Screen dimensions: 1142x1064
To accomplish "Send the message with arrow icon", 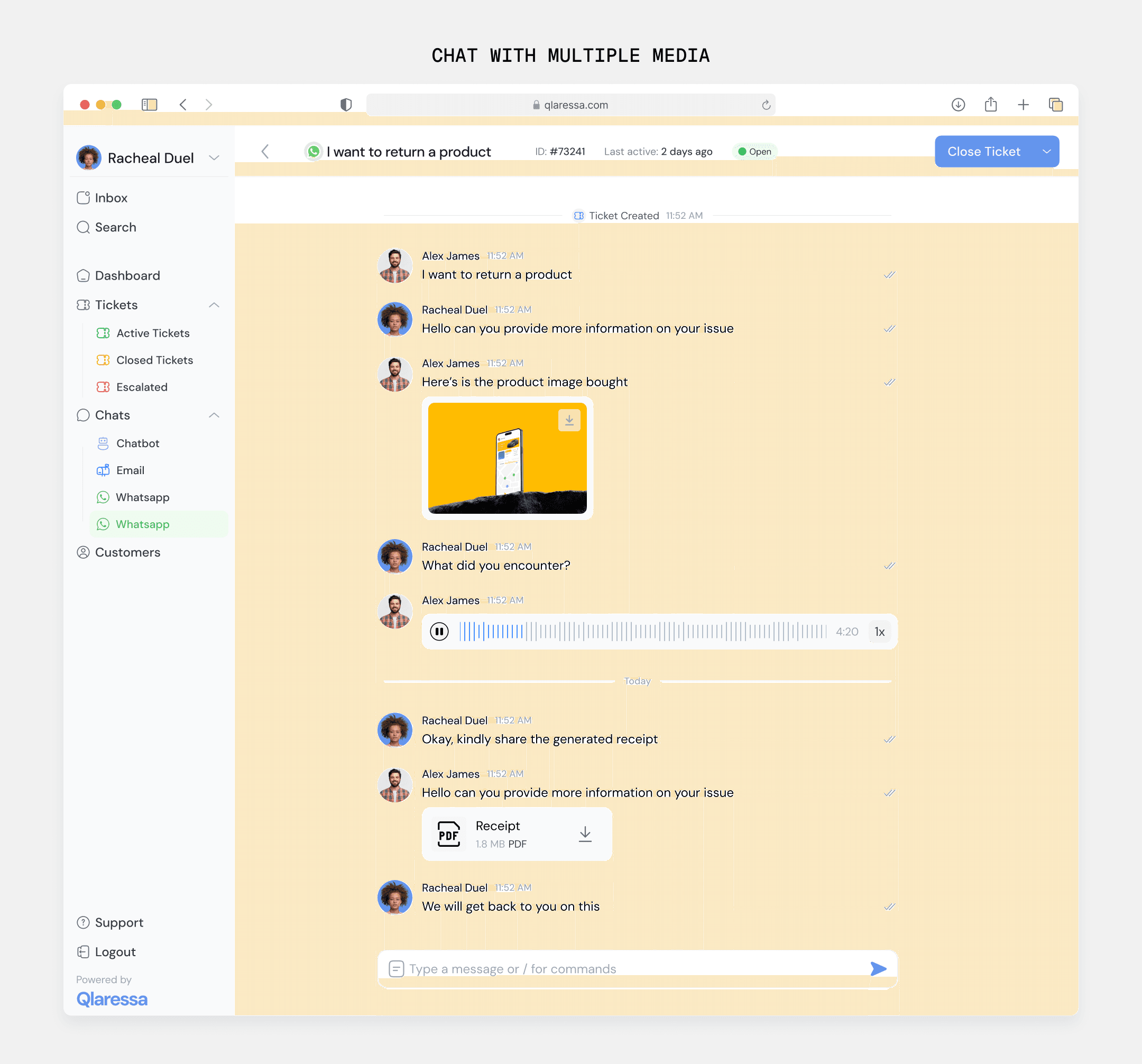I will (x=878, y=969).
